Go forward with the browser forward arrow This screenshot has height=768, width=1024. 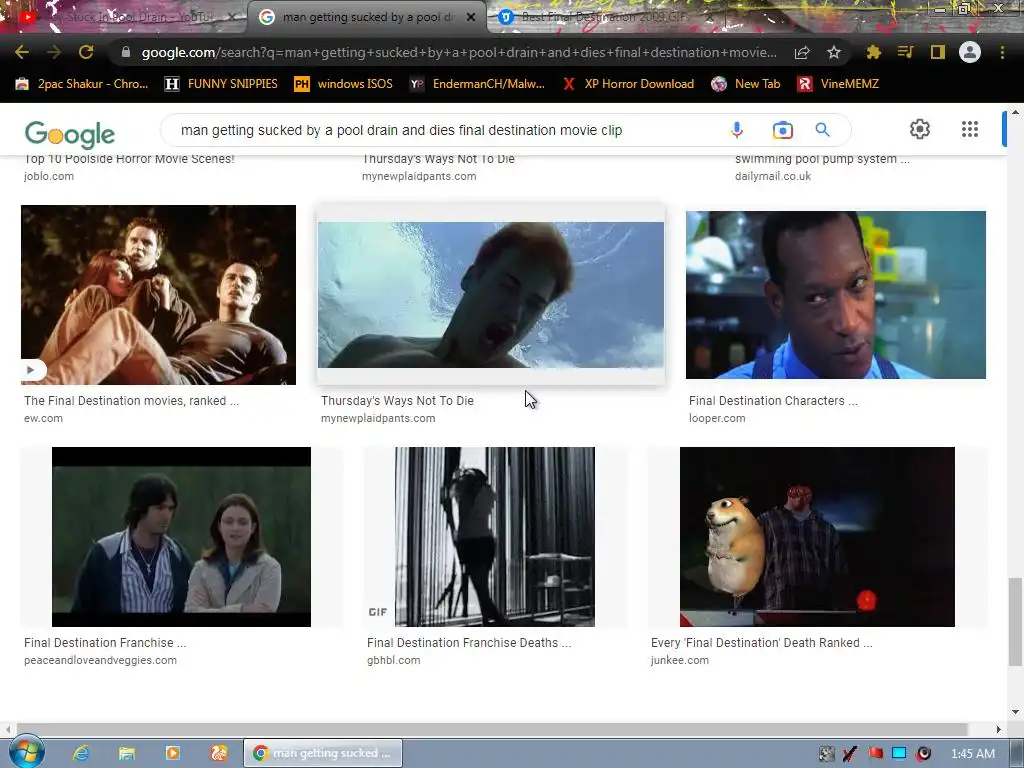coord(54,52)
